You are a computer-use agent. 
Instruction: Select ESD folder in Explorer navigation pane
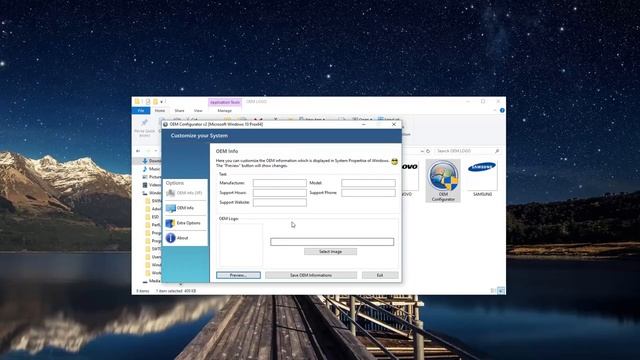click(153, 217)
